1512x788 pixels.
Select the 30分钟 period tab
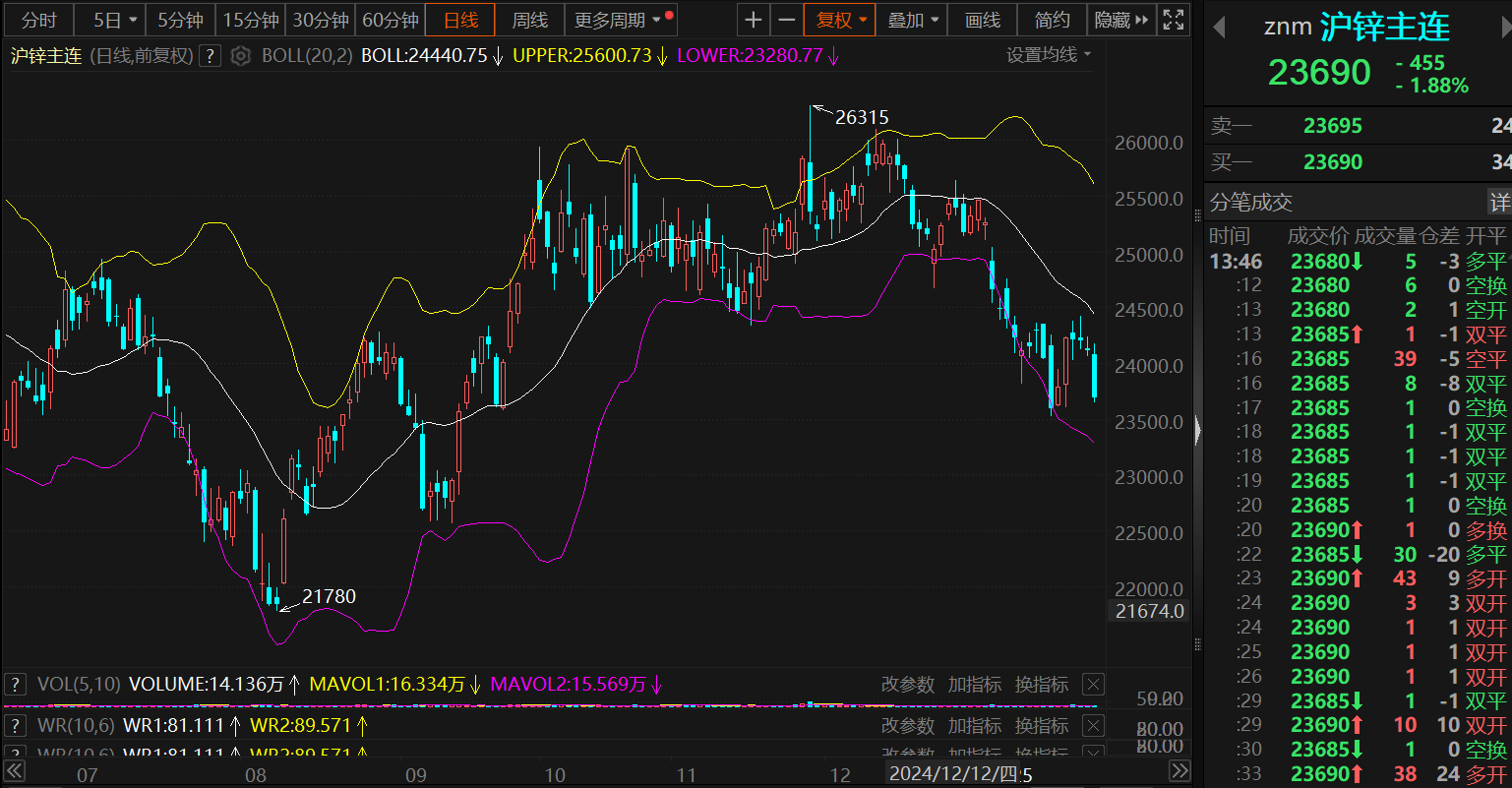(321, 20)
